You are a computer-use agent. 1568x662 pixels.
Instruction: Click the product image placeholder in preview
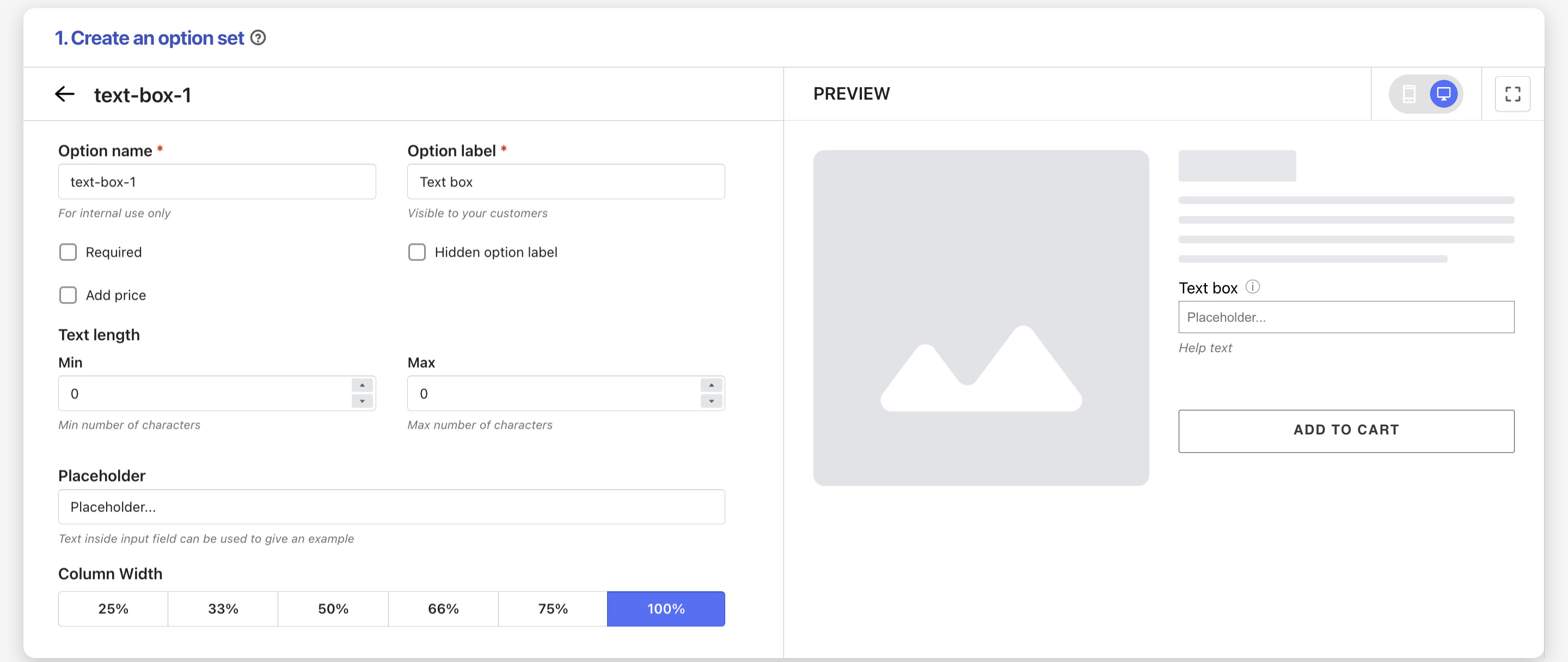click(x=981, y=317)
